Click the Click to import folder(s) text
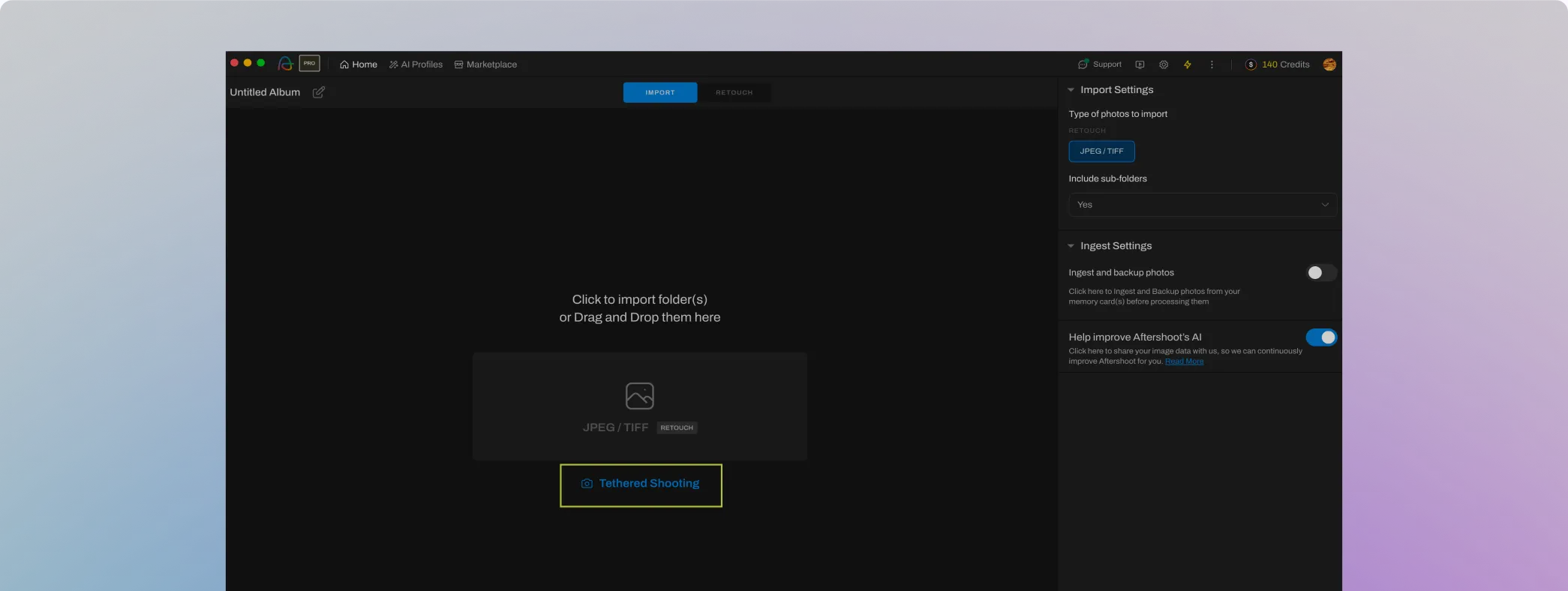 (640, 299)
